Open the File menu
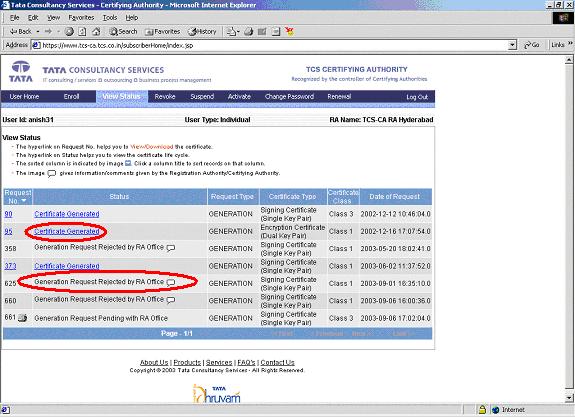Screen dimensions: 575x418 [x=15, y=18]
